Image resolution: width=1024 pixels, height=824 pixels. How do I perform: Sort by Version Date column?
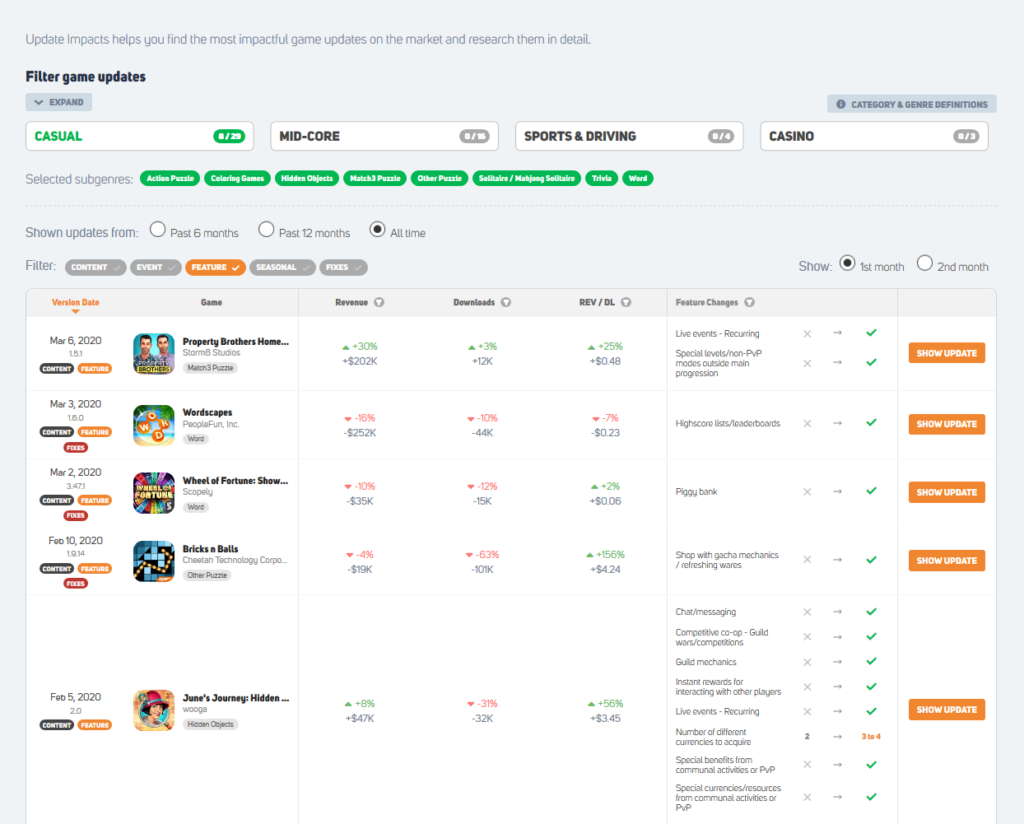75,302
